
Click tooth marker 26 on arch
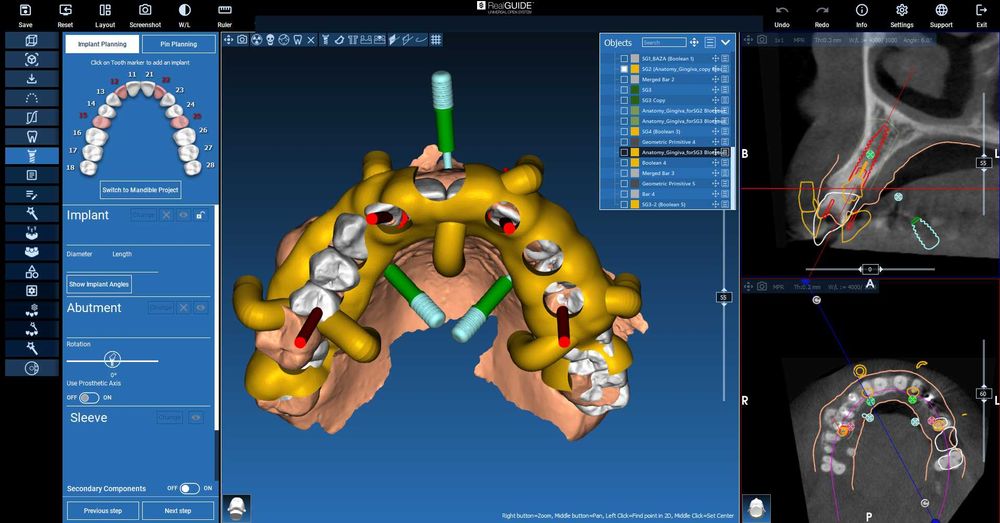pyautogui.click(x=185, y=136)
